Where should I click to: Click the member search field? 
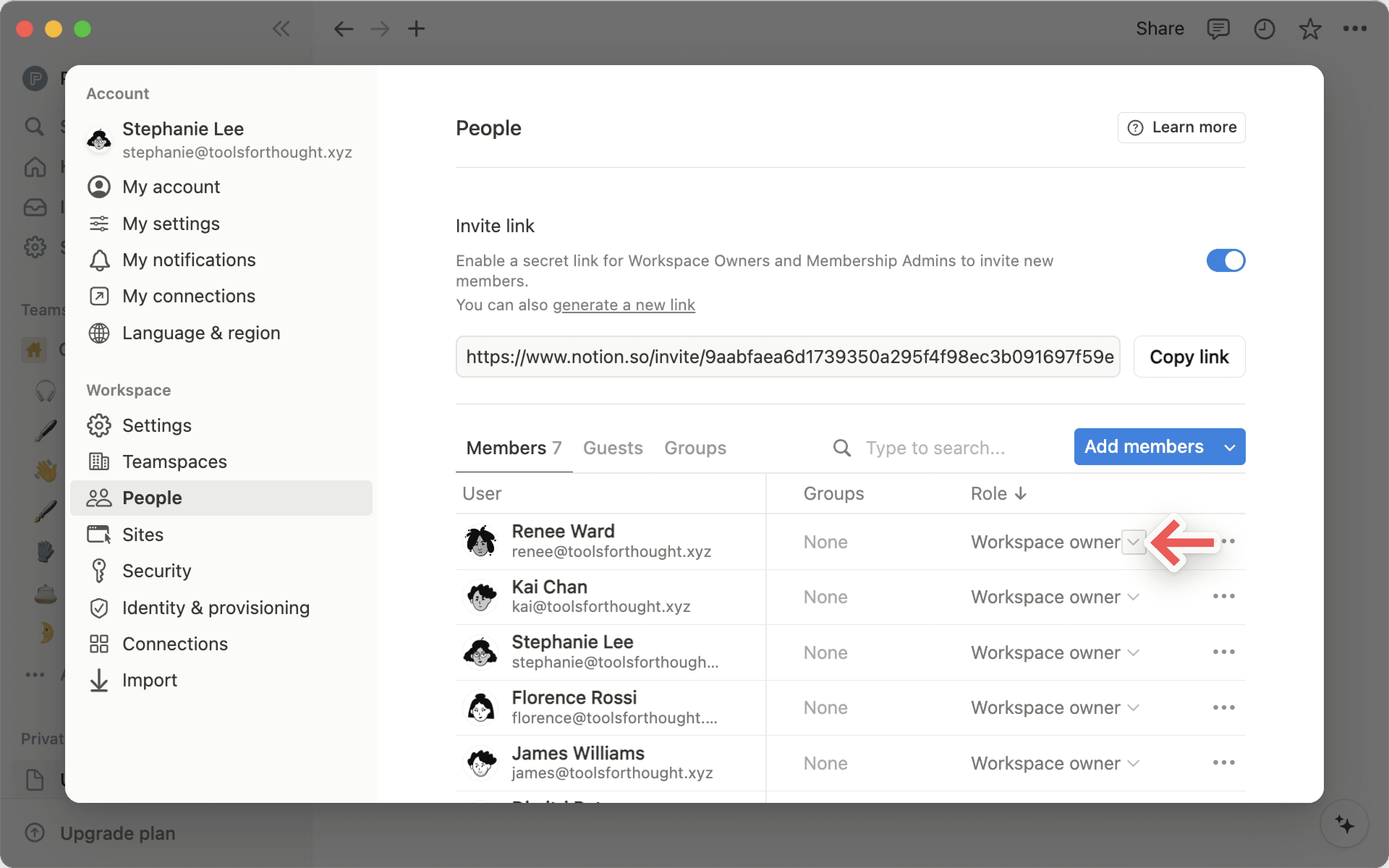935,448
